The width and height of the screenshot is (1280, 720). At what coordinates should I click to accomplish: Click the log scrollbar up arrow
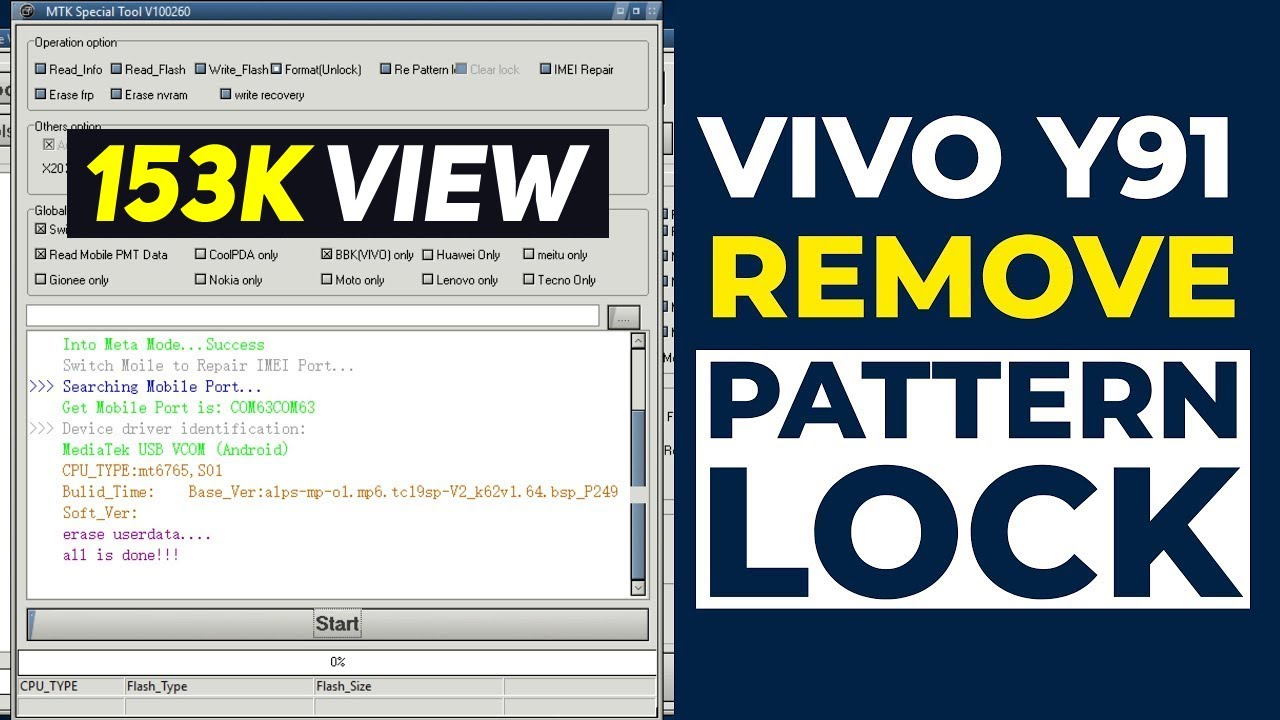(x=639, y=341)
